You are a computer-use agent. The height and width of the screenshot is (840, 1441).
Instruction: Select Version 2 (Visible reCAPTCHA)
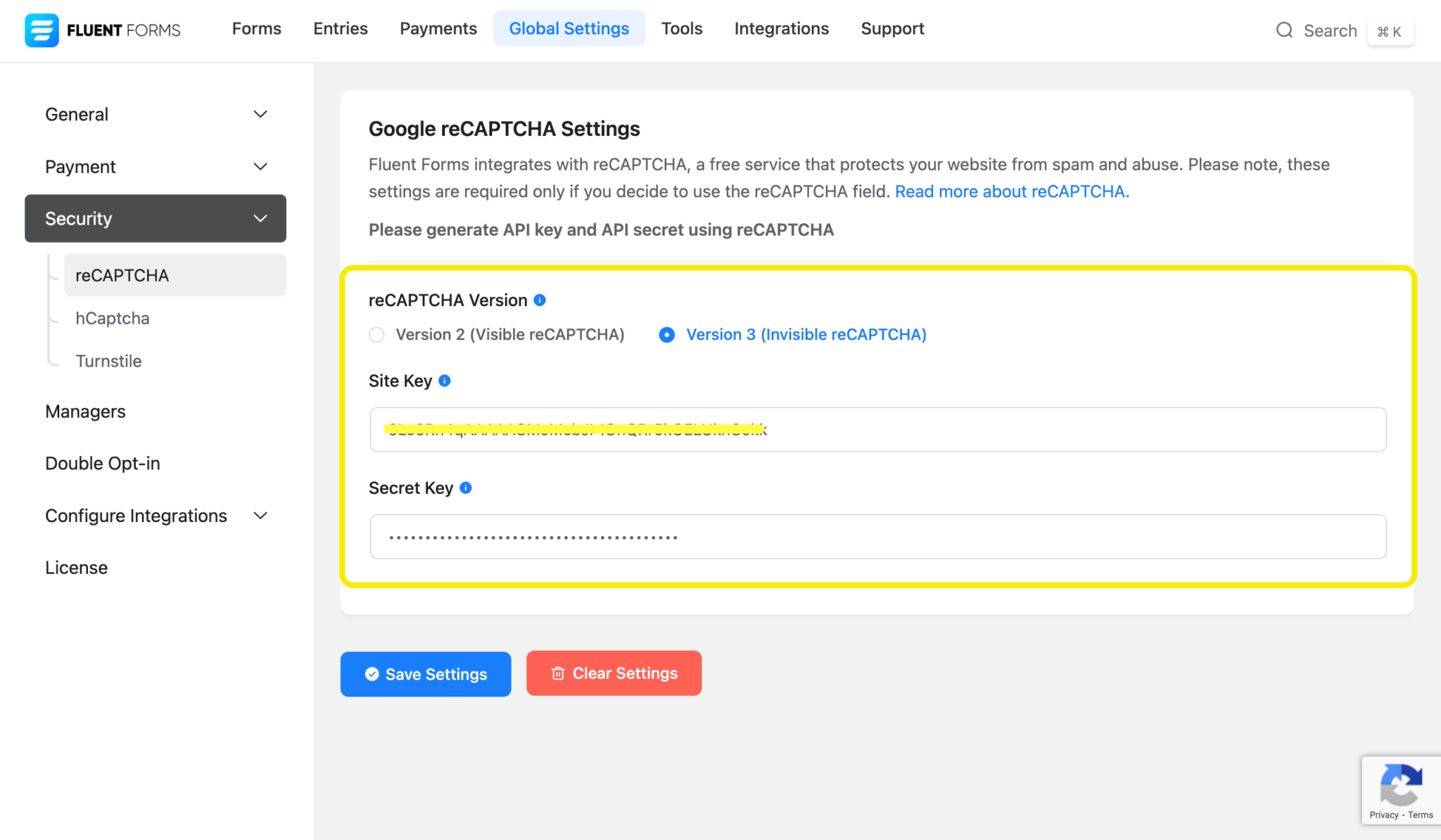(x=377, y=335)
